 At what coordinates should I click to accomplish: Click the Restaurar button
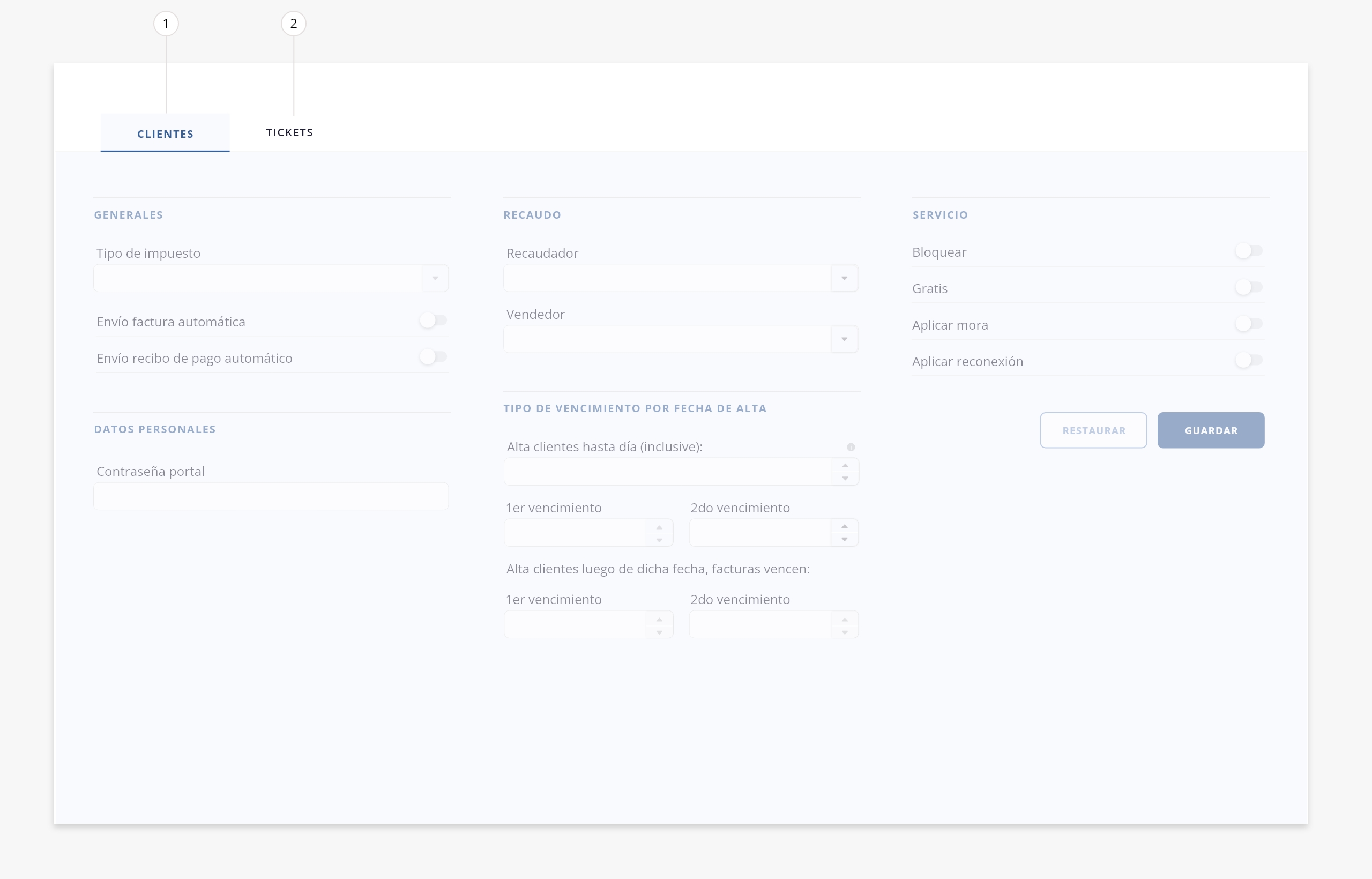(1093, 430)
